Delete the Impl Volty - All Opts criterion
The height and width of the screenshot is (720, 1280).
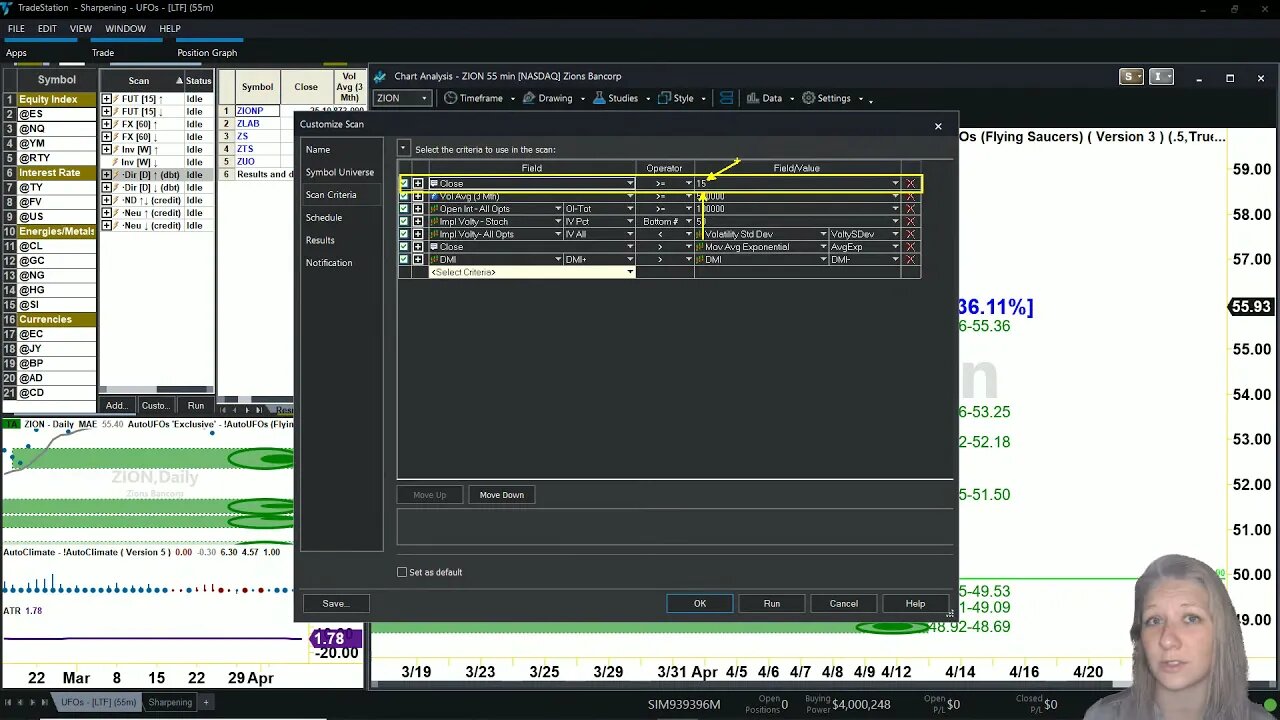(x=910, y=234)
